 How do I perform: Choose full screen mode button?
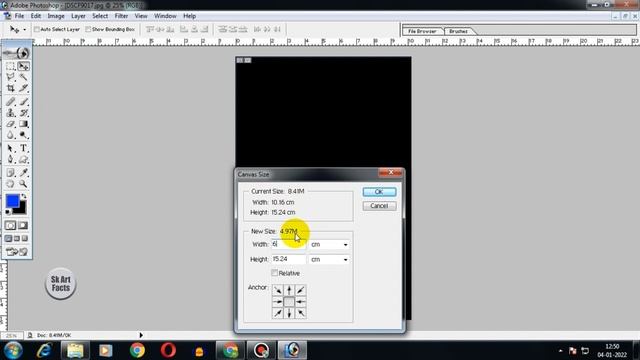[25, 238]
